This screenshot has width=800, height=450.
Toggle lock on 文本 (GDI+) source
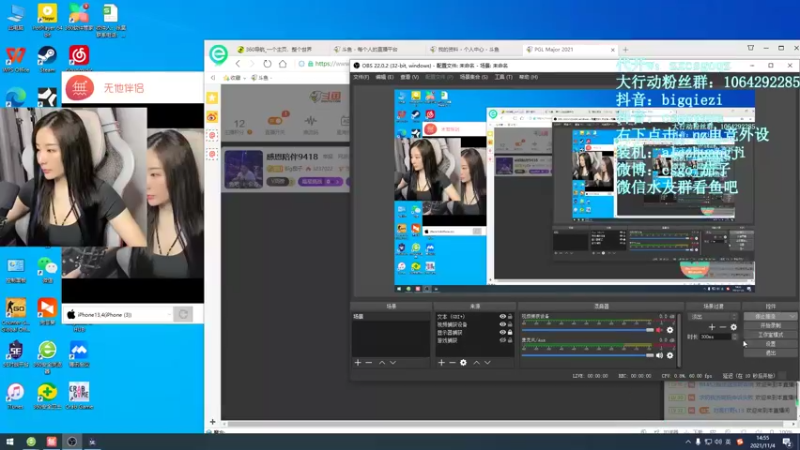[510, 317]
